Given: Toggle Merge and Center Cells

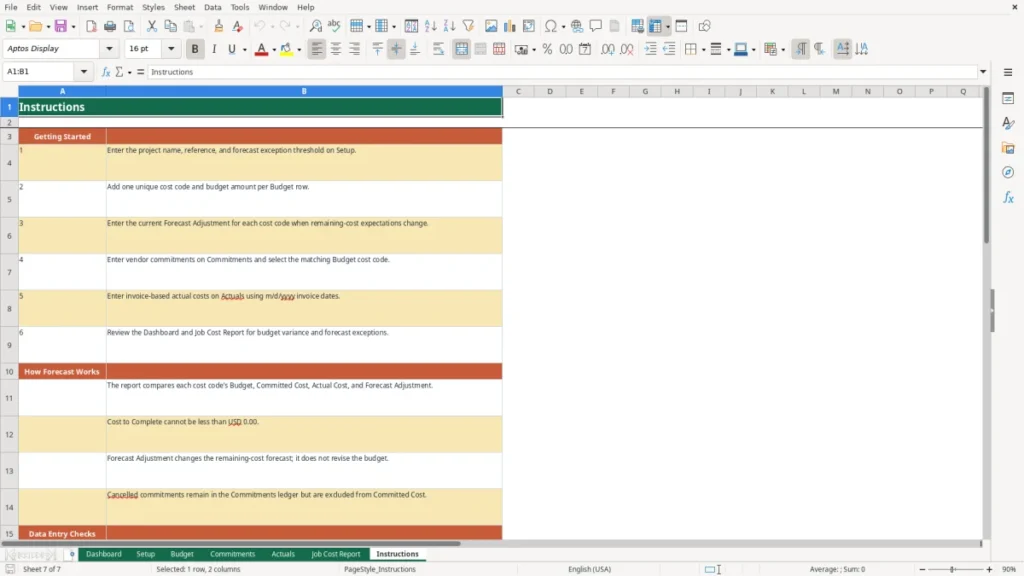Looking at the screenshot, I should pos(461,49).
